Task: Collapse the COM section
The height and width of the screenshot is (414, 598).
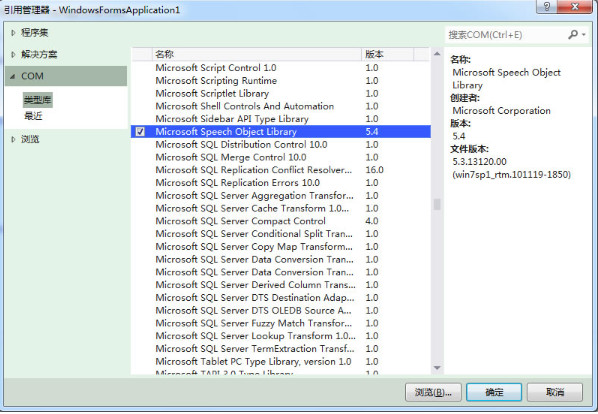Action: tap(13, 76)
